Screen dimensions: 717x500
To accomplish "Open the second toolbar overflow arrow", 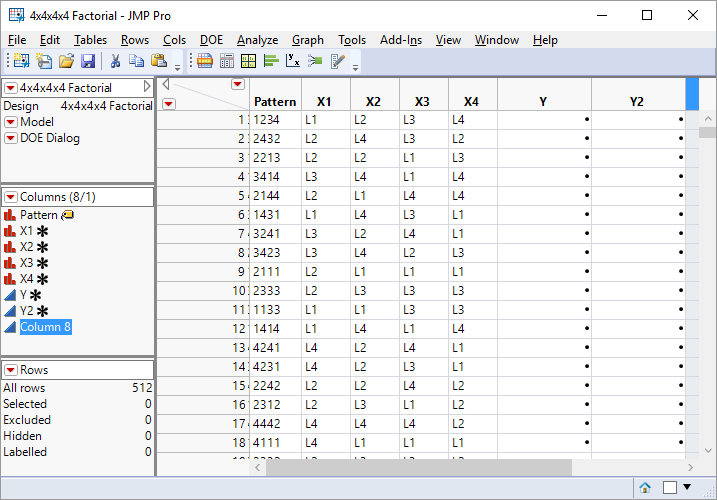I will (355, 68).
